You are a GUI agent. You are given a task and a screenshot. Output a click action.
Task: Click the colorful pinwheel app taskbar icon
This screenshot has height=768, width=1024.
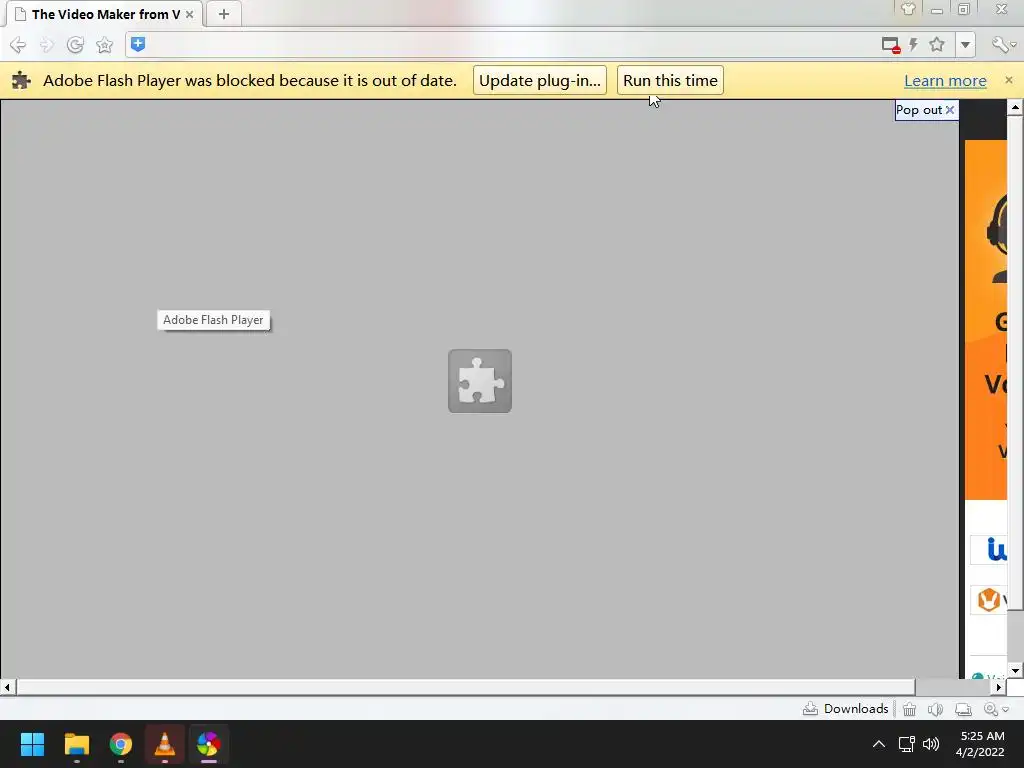click(208, 744)
